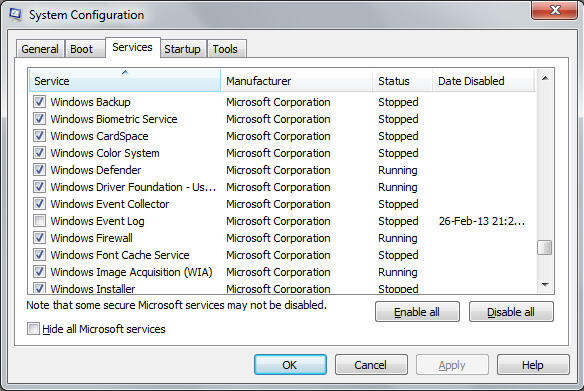Select the Services tab
This screenshot has width=584, height=391.
(x=133, y=47)
